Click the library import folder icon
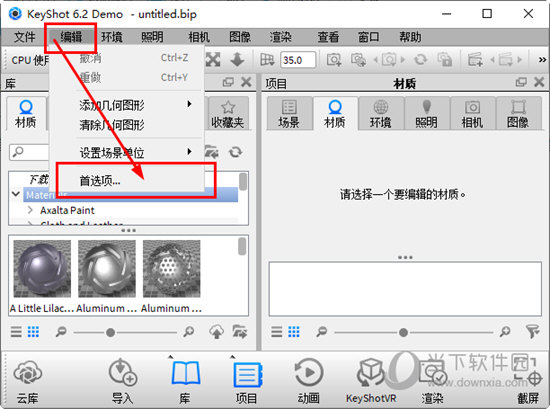Screen dimensions: 550x409 pyautogui.click(x=212, y=152)
